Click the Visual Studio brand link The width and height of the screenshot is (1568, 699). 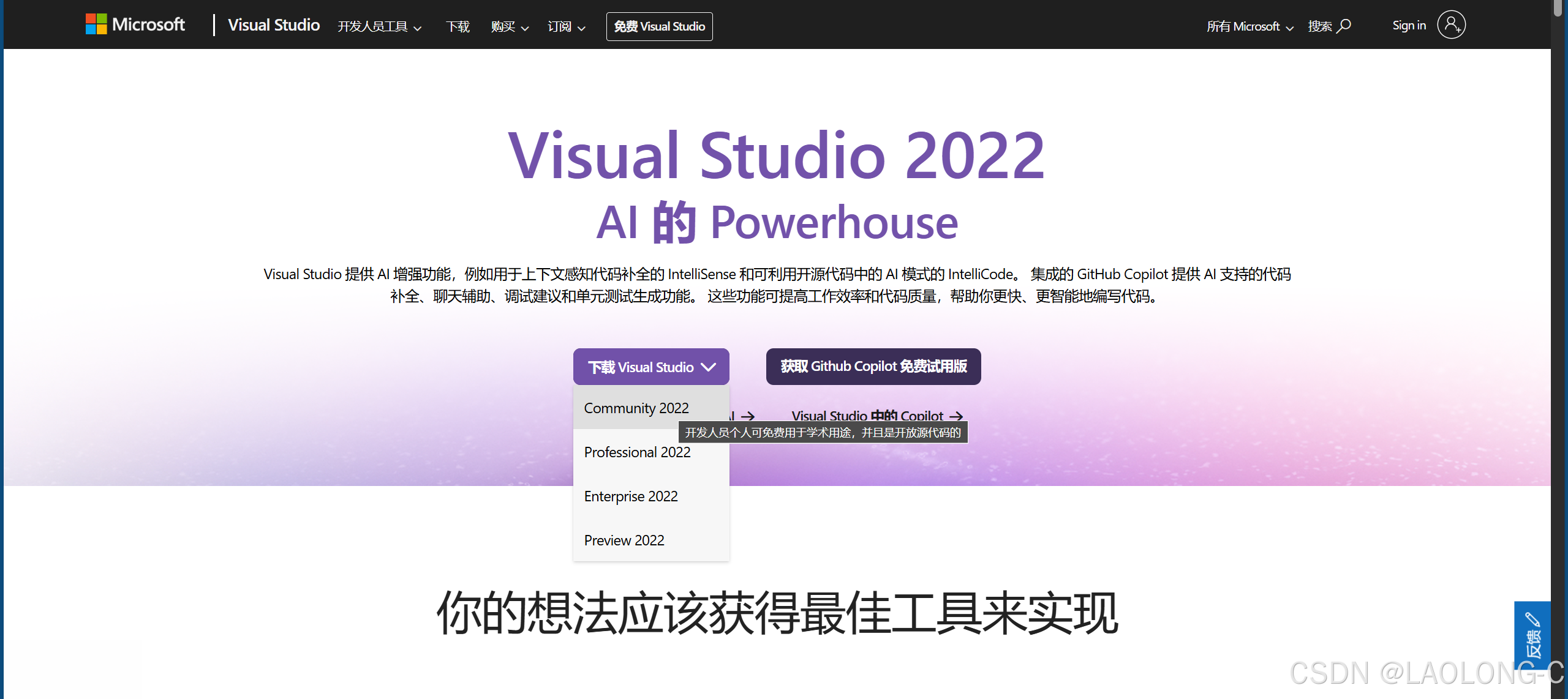tap(274, 25)
